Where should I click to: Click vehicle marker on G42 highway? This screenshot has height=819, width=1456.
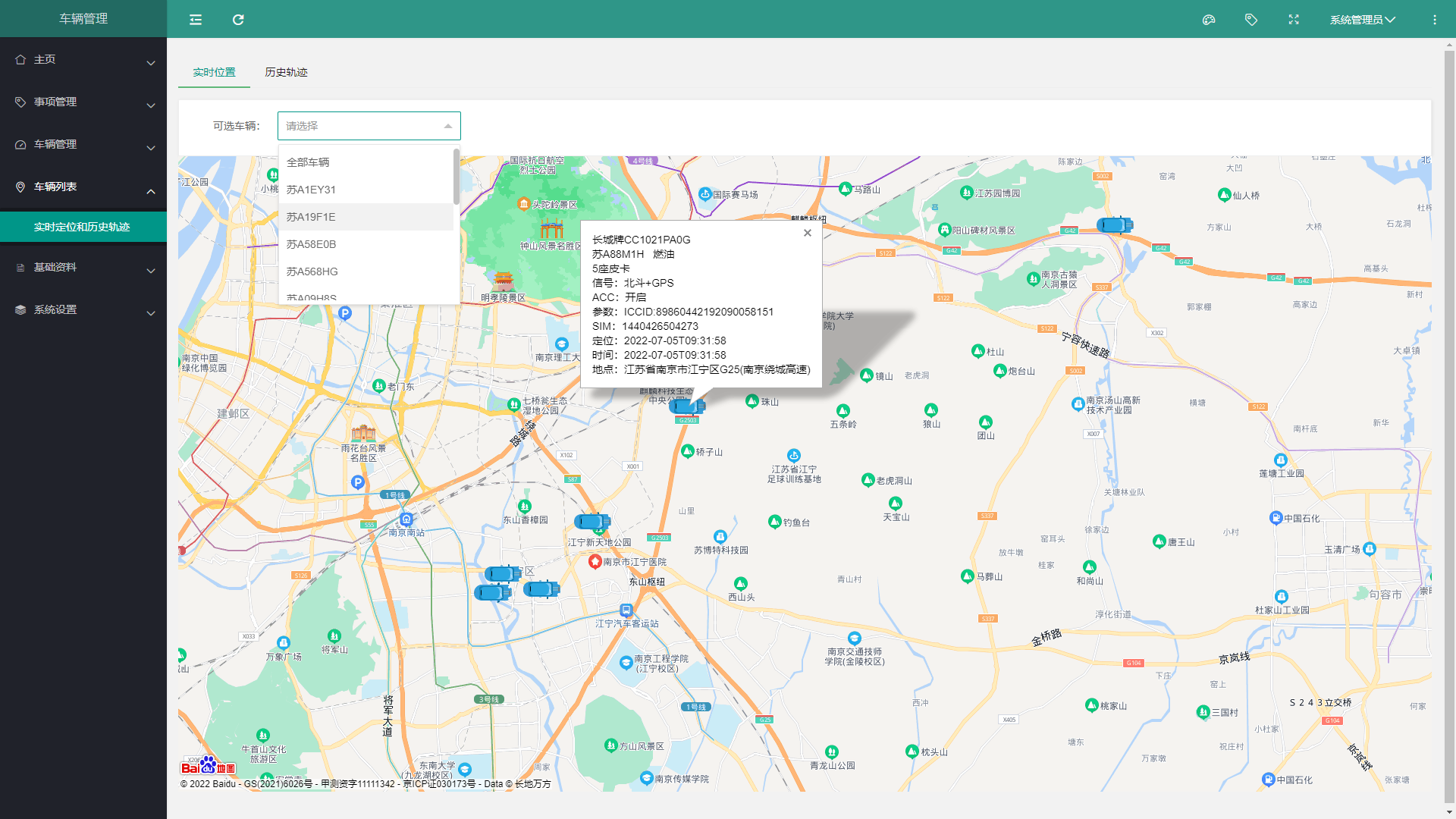(x=1115, y=224)
